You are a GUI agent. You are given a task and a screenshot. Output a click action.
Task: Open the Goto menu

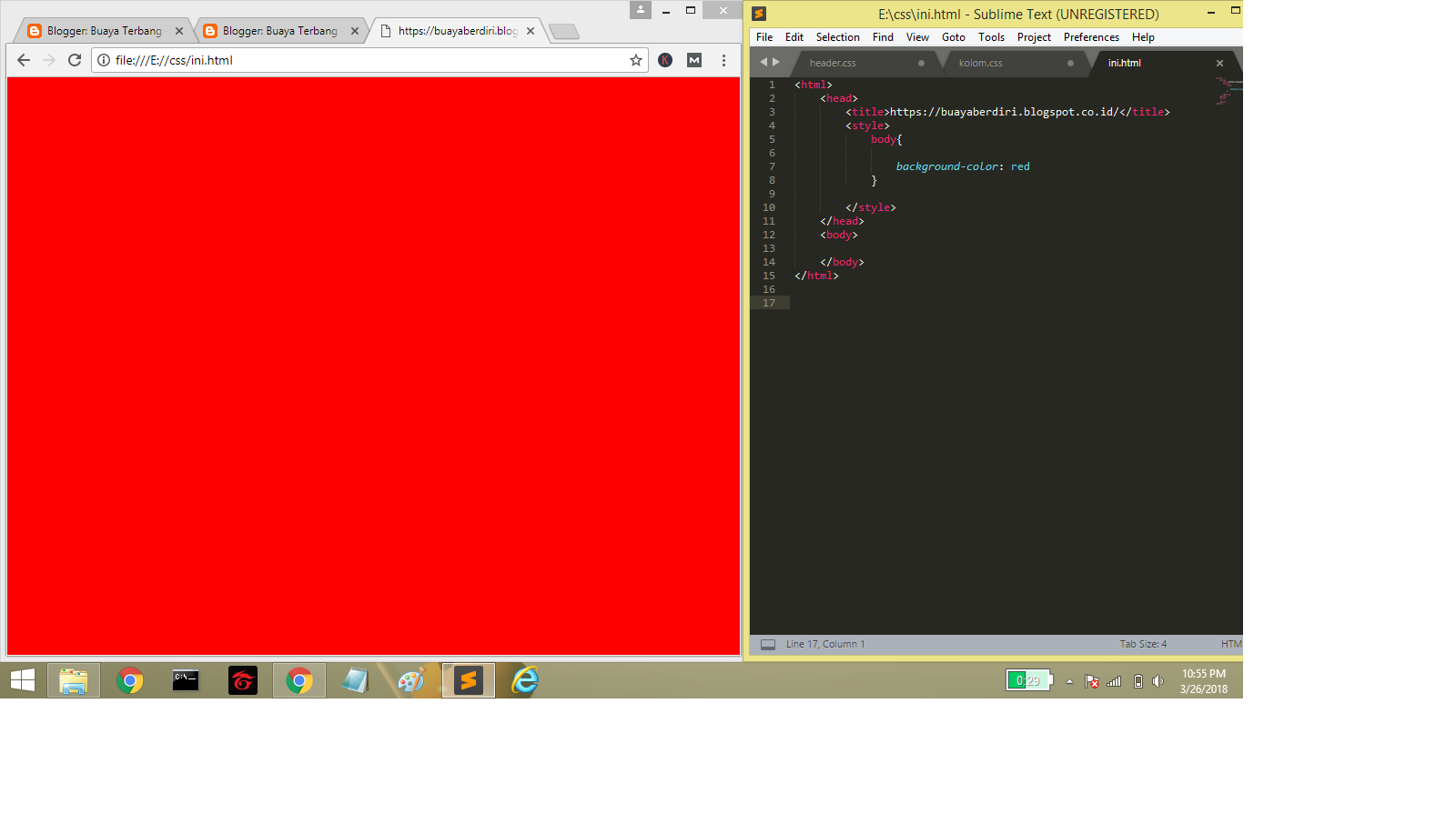coord(954,37)
